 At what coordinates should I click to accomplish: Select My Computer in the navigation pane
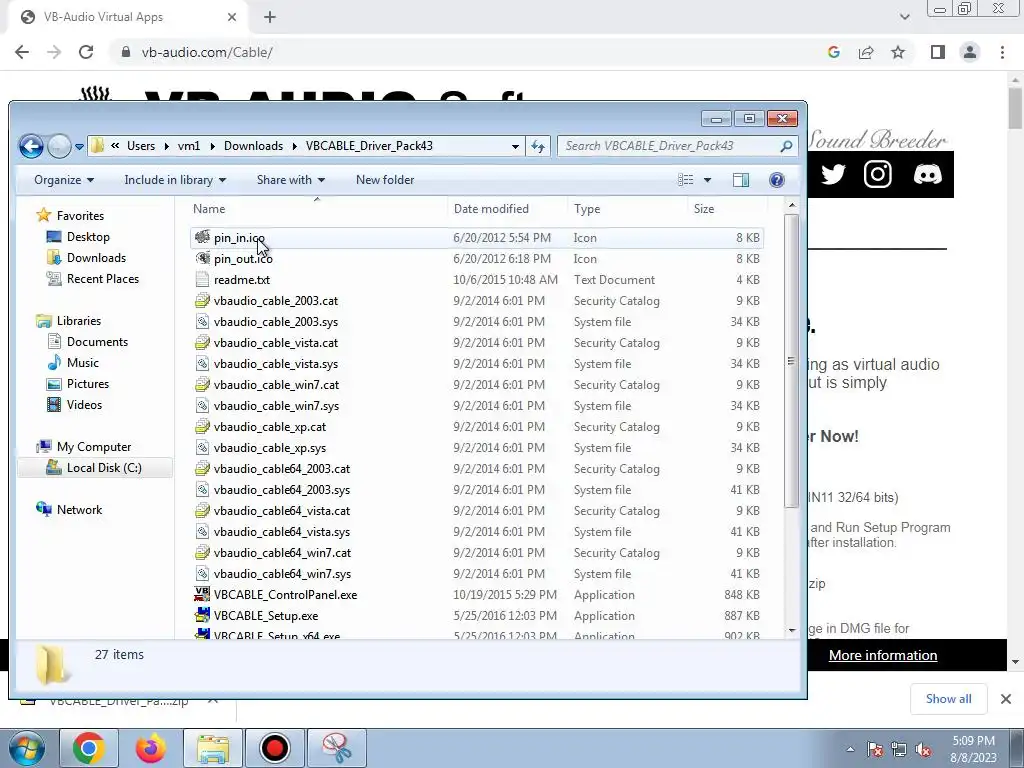[84, 447]
